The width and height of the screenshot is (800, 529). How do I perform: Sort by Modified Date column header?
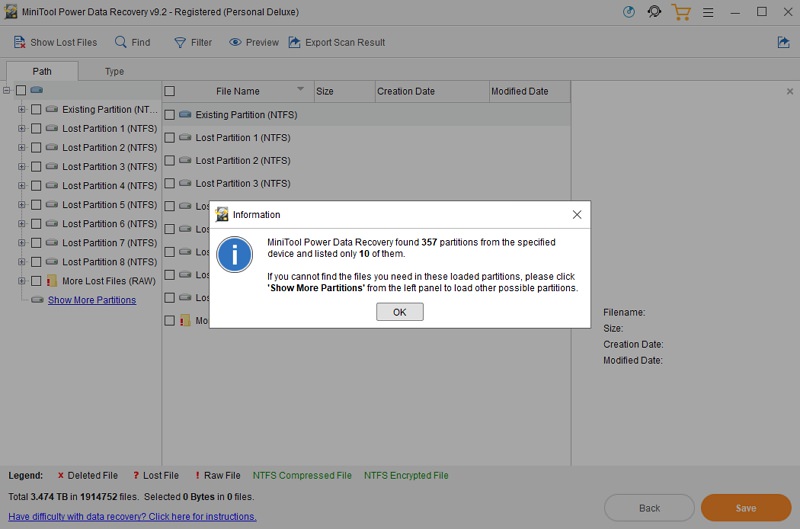pyautogui.click(x=530, y=91)
